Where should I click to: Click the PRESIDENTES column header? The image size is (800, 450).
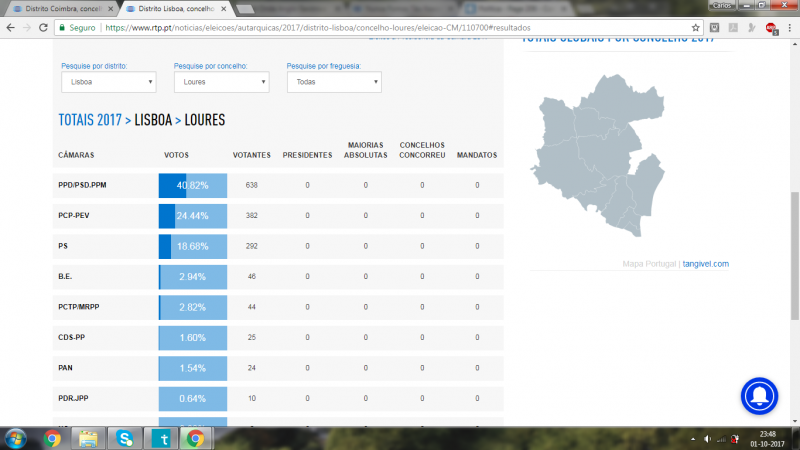point(307,155)
